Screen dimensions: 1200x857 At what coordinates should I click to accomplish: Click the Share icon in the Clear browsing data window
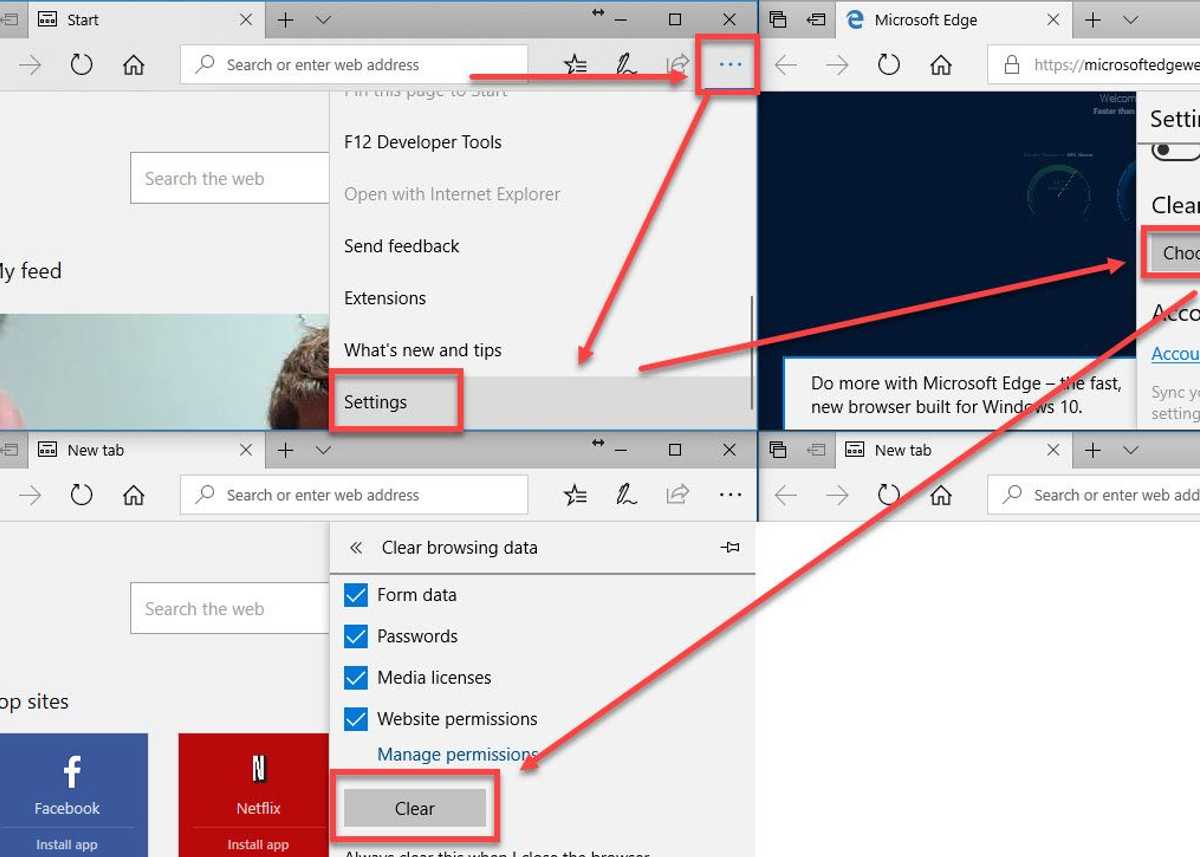[x=678, y=495]
